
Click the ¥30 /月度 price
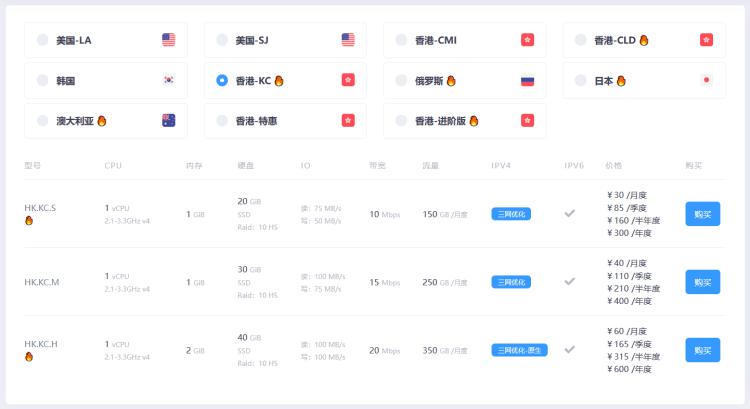pyautogui.click(x=627, y=195)
